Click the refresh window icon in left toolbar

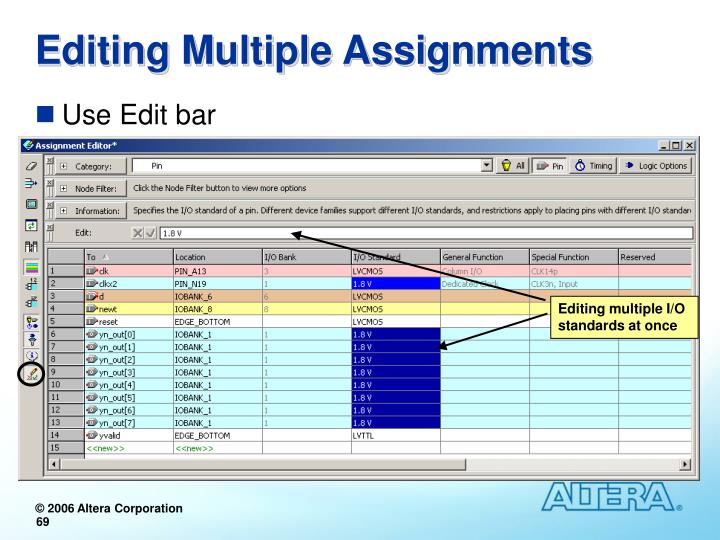point(31,225)
